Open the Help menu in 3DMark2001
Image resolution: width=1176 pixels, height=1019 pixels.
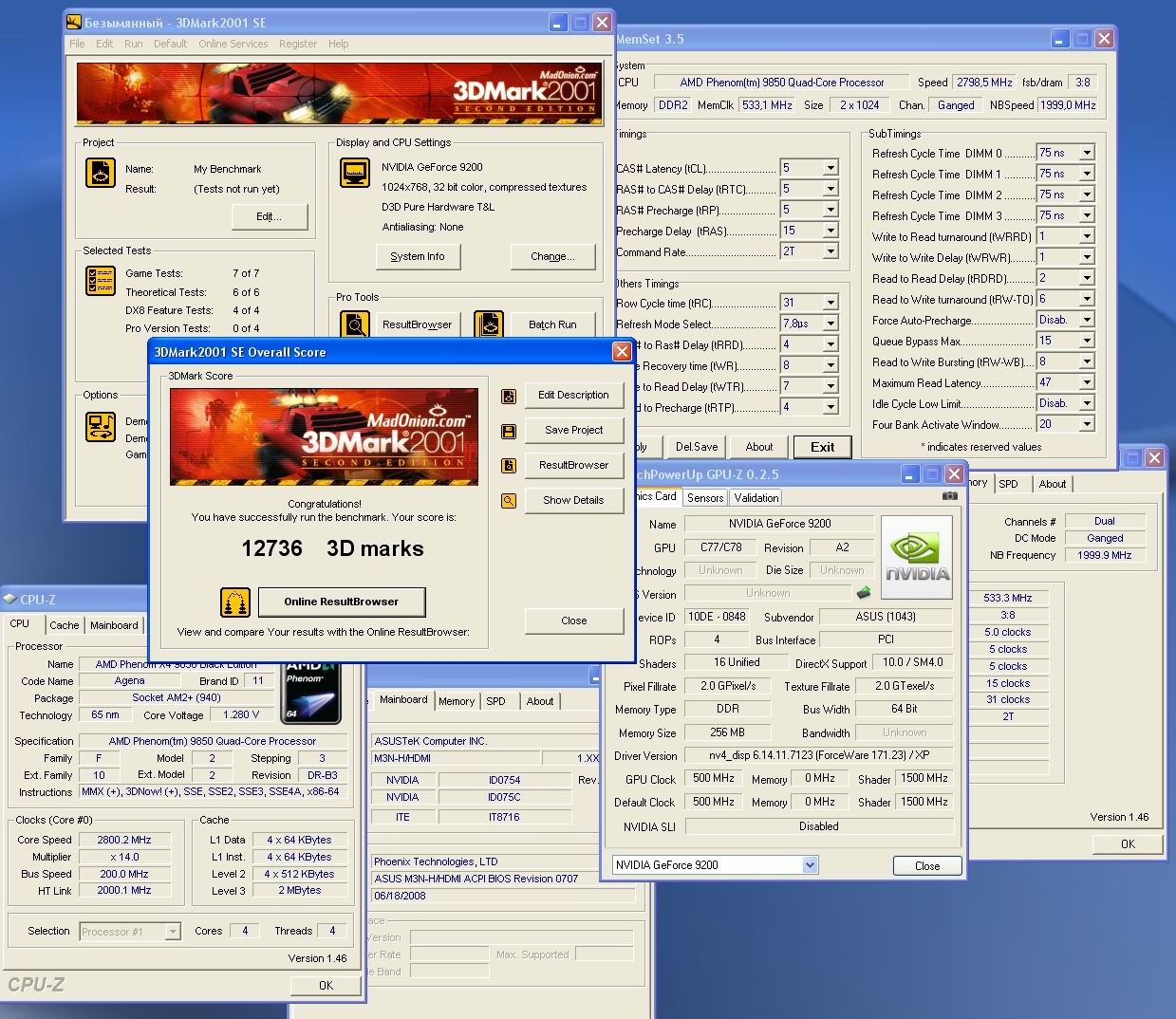[338, 44]
